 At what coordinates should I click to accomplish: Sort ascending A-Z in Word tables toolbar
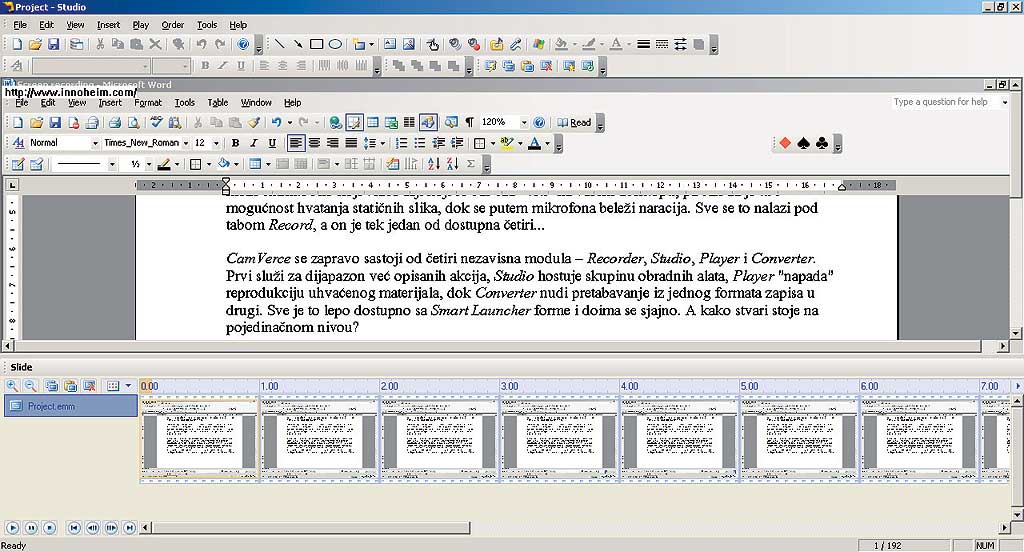point(434,164)
